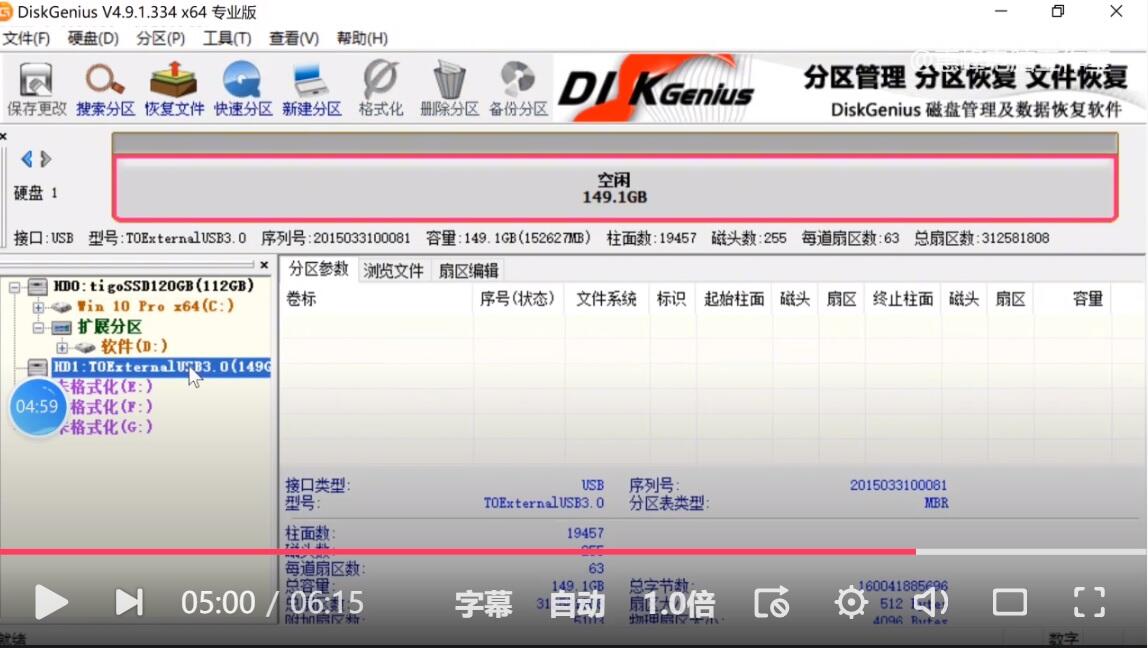
Task: Click the 卷标 column header
Action: (x=301, y=299)
